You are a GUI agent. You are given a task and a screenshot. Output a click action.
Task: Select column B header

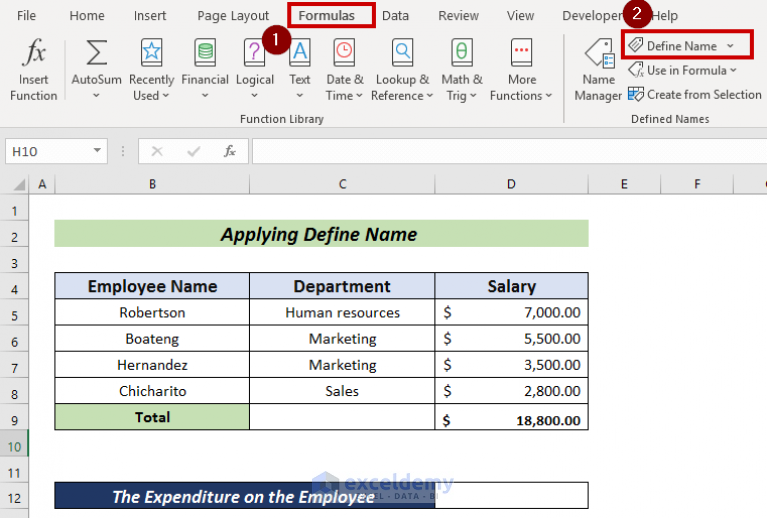coord(152,184)
